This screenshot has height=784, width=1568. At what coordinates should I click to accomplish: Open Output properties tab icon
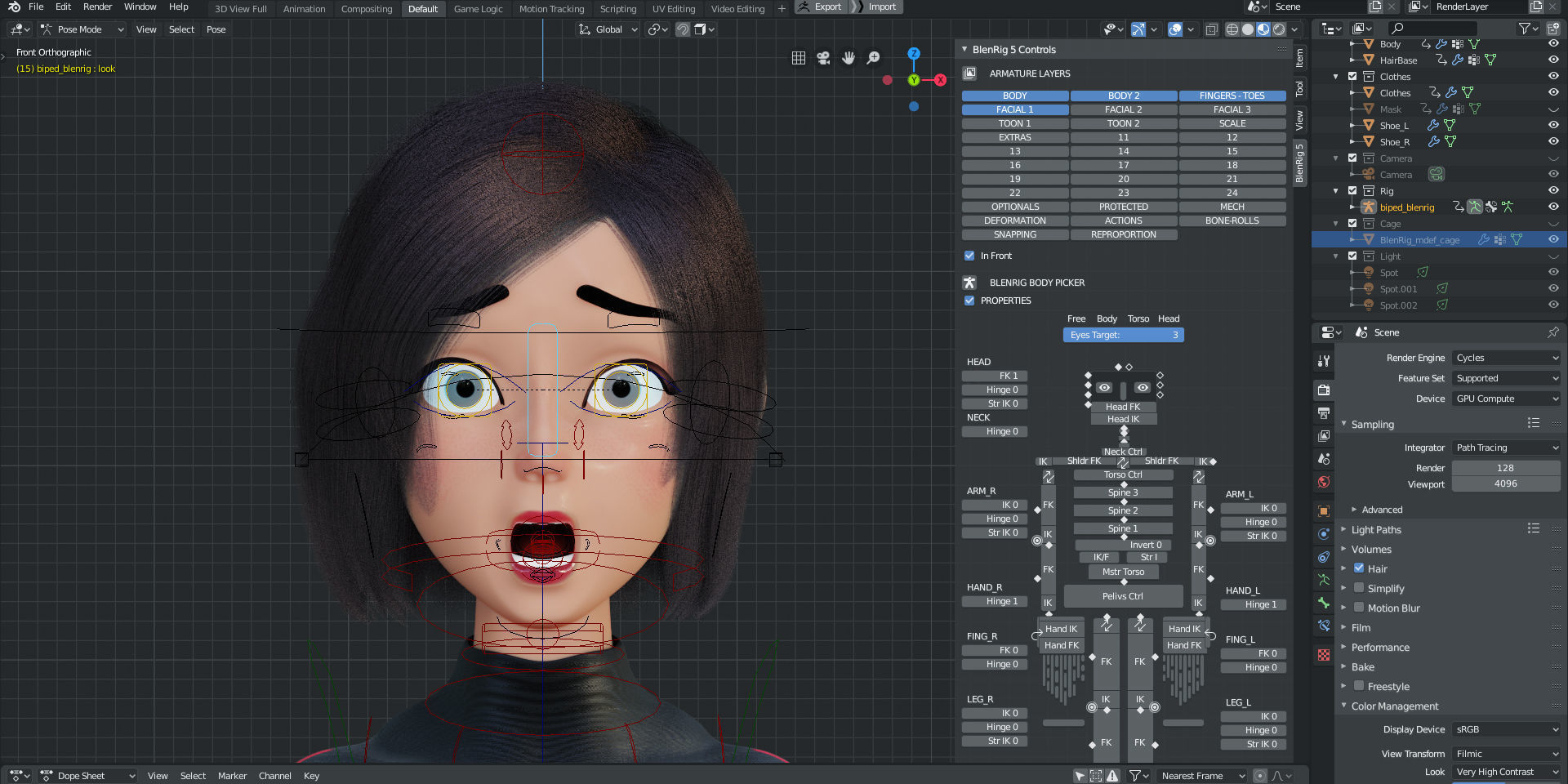(1324, 413)
